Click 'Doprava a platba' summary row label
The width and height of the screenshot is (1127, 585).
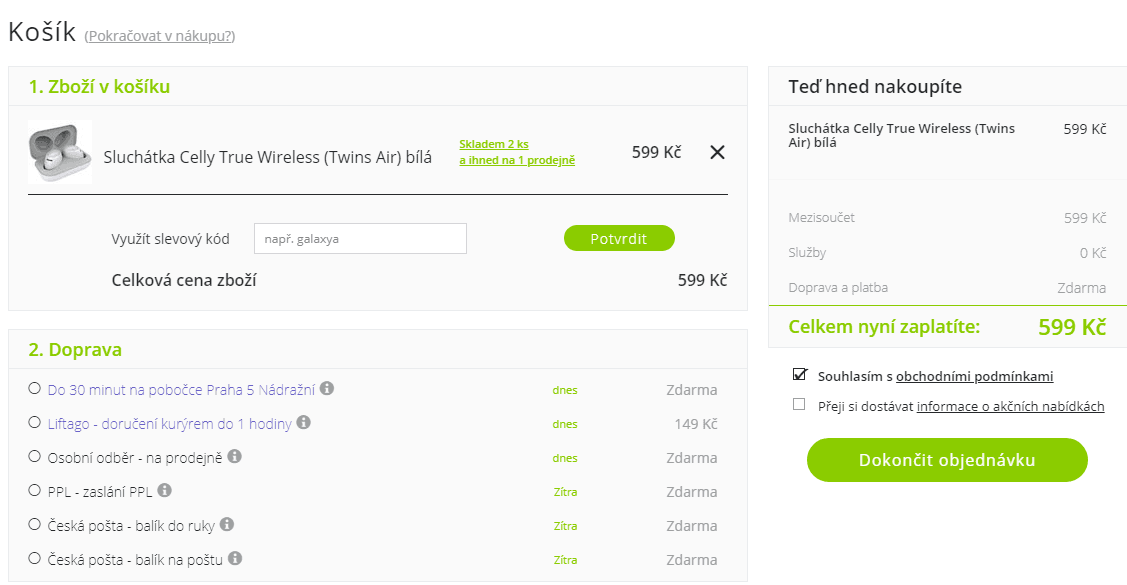point(838,287)
